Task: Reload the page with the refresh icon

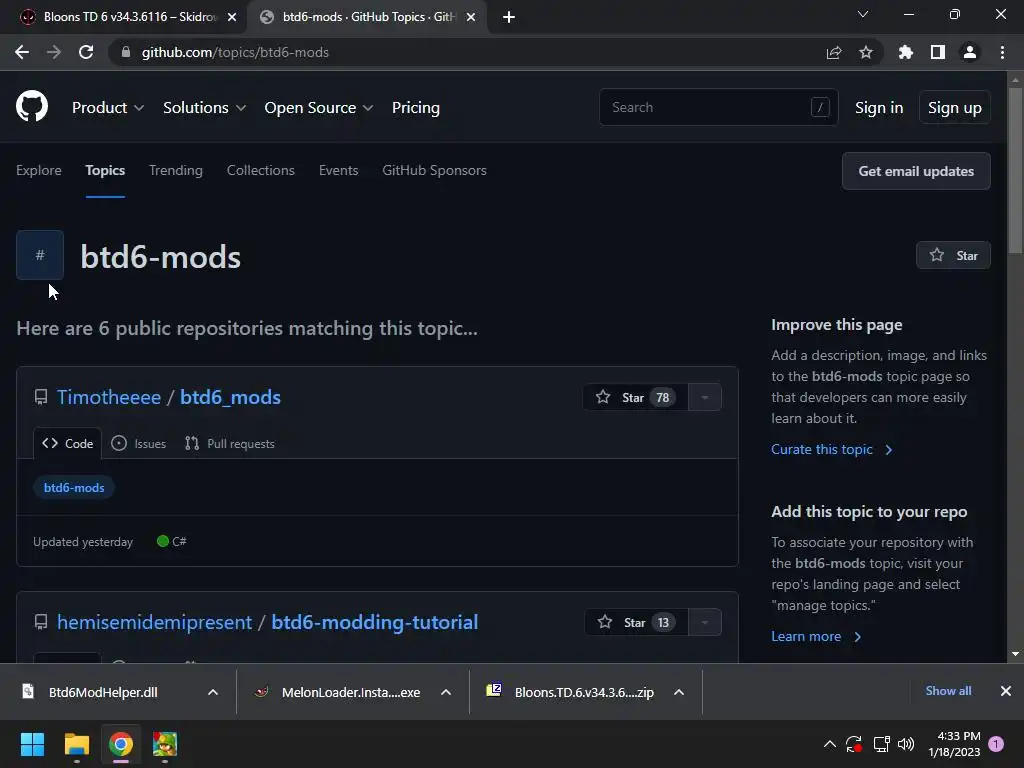Action: click(86, 52)
